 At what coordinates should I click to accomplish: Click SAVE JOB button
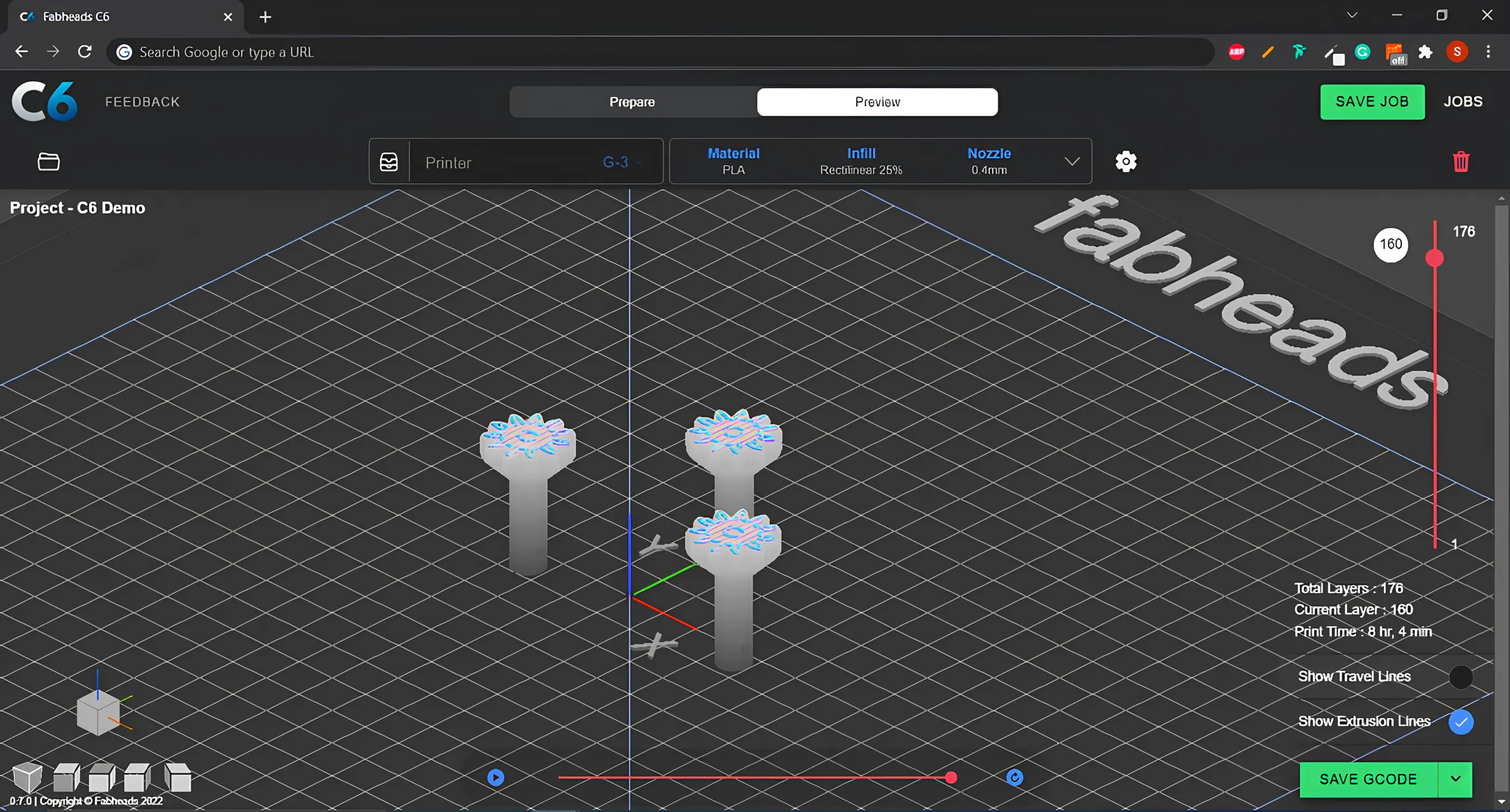coord(1371,102)
